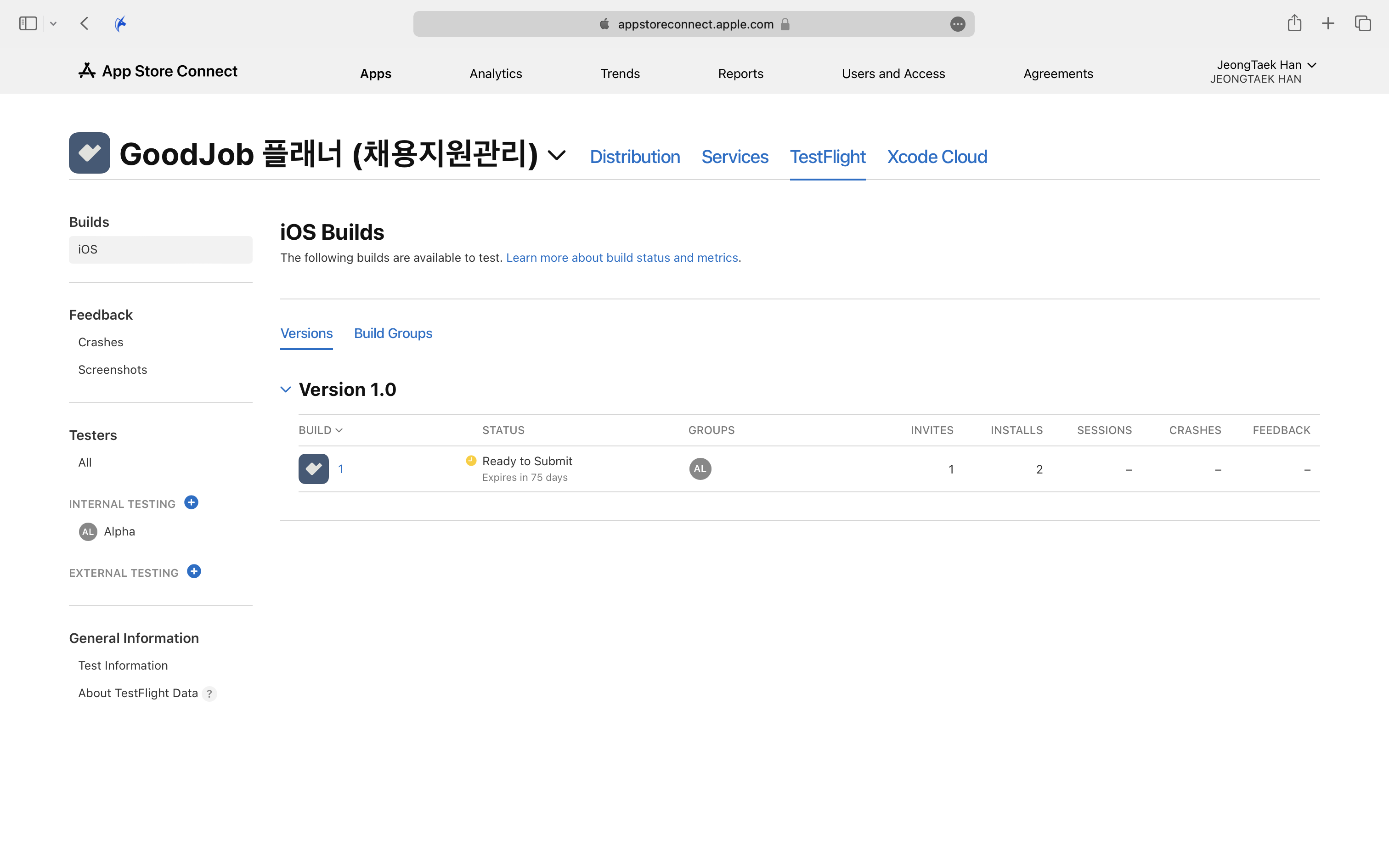Open the Safari share icon
This screenshot has height=868, width=1389.
click(x=1294, y=23)
